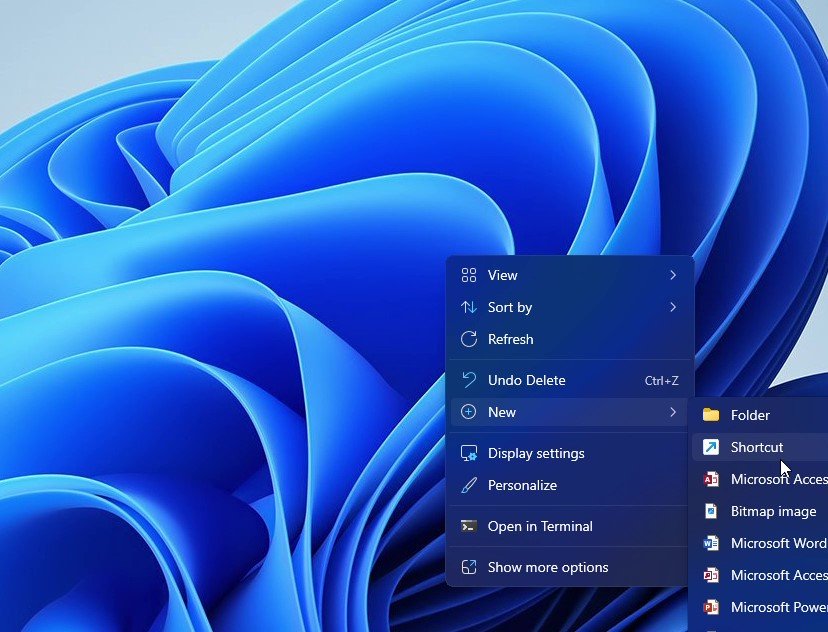Expand the View submenu chevron
This screenshot has width=828, height=632.
point(674,274)
